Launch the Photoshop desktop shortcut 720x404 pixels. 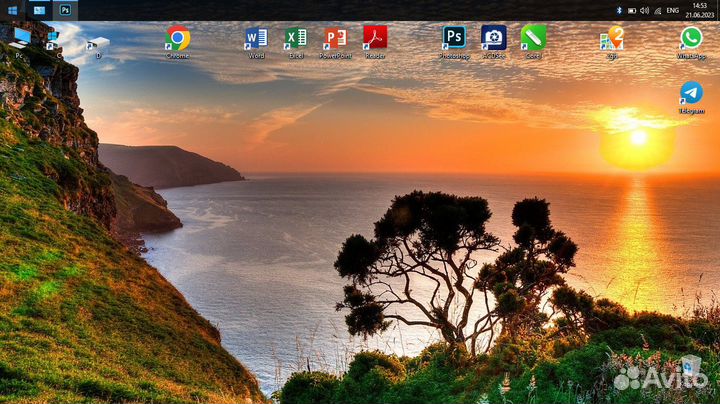pyautogui.click(x=454, y=42)
